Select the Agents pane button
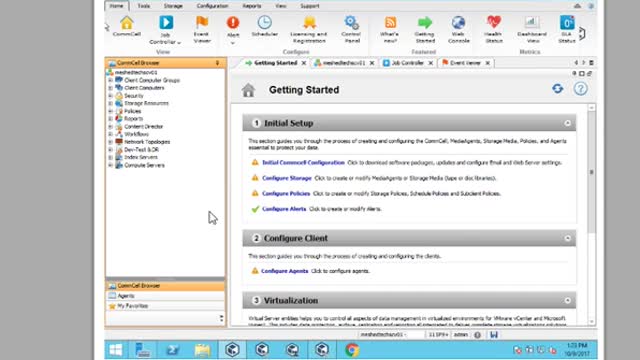The image size is (640, 360). click(x=165, y=296)
